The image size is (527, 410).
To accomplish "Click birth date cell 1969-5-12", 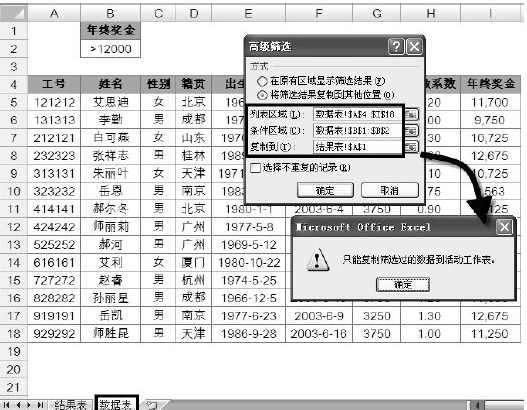I will coord(249,245).
